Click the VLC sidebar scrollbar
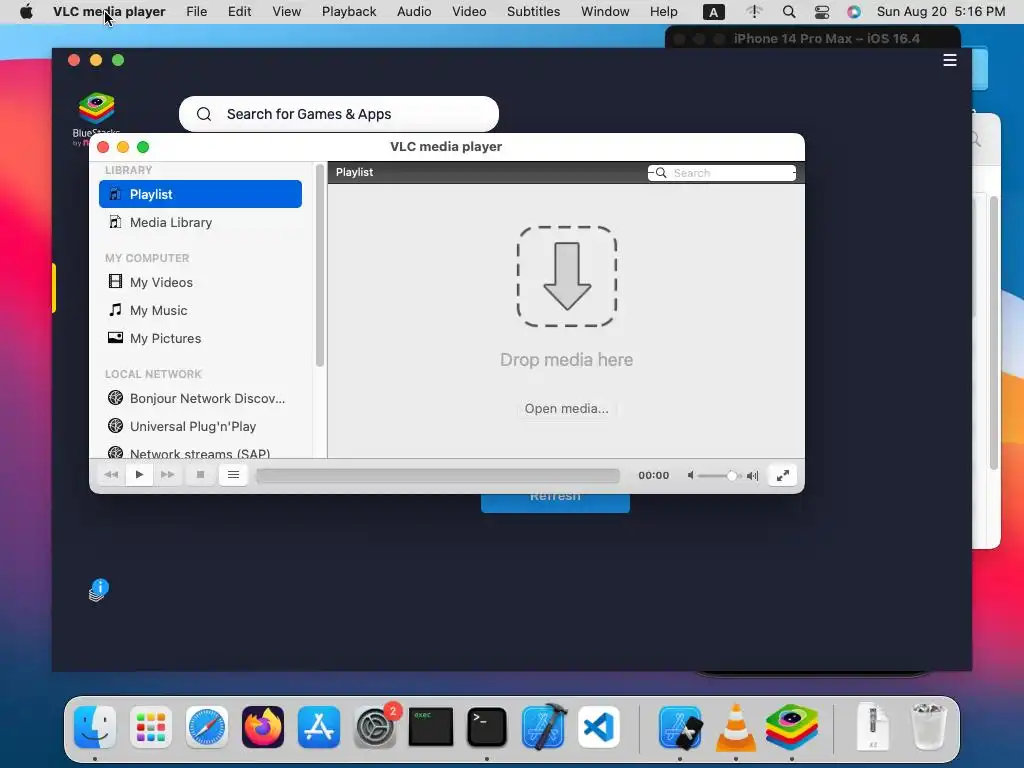The image size is (1024, 768). click(319, 265)
